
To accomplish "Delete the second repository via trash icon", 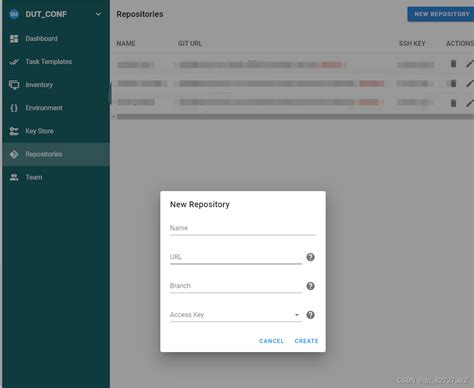I will click(x=453, y=83).
